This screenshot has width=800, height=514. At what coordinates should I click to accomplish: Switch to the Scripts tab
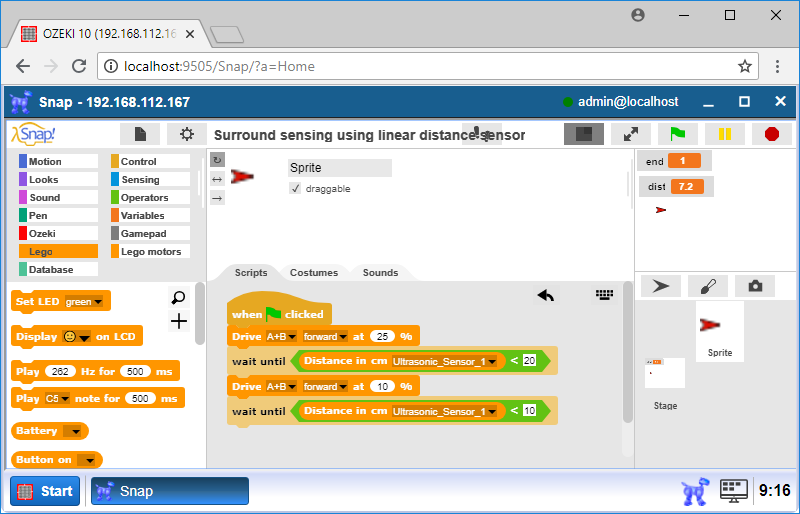[x=251, y=273]
